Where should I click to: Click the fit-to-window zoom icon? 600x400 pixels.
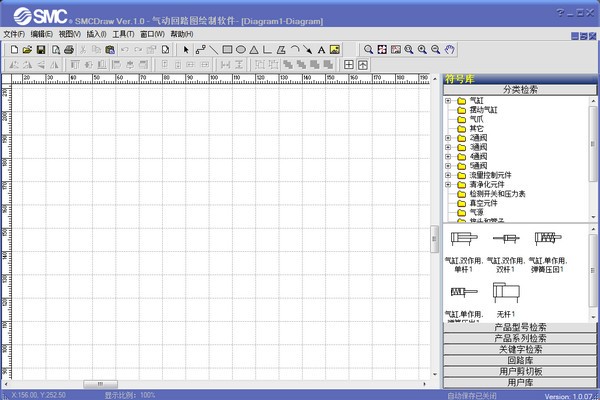point(382,49)
